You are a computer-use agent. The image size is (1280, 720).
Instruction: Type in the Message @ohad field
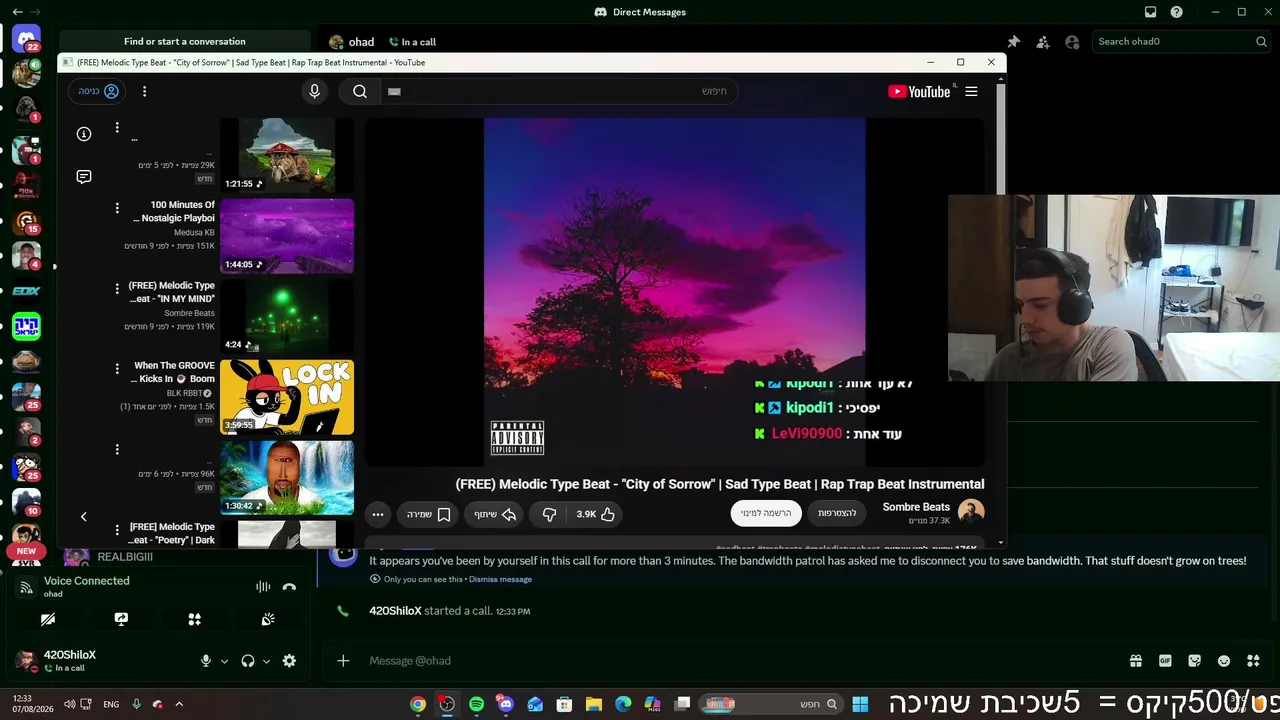pyautogui.click(x=740, y=660)
